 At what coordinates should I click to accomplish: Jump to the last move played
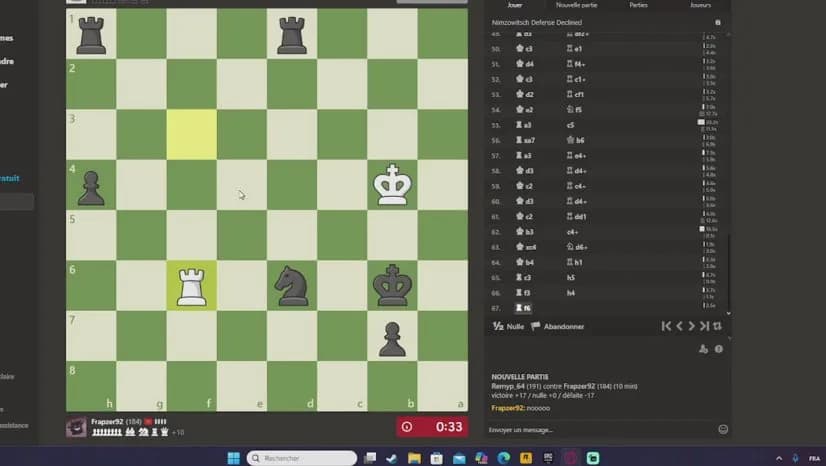[704, 326]
